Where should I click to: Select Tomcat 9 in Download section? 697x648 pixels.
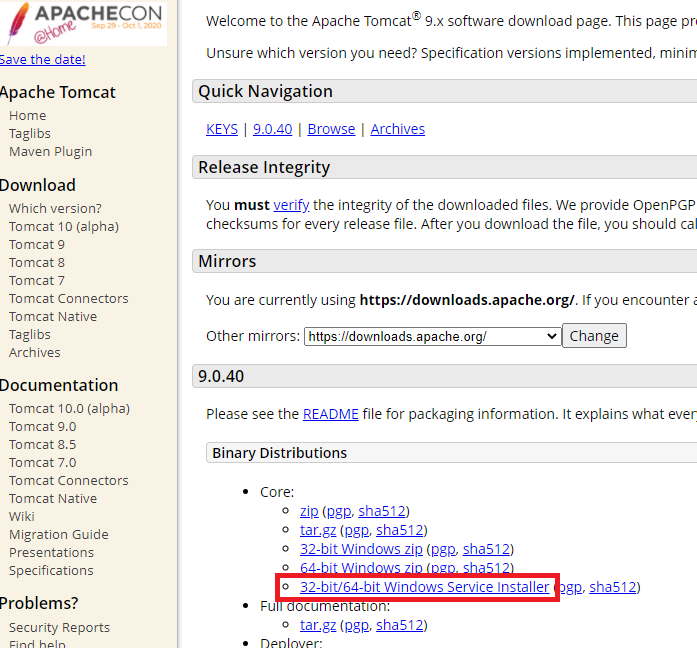click(x=37, y=244)
